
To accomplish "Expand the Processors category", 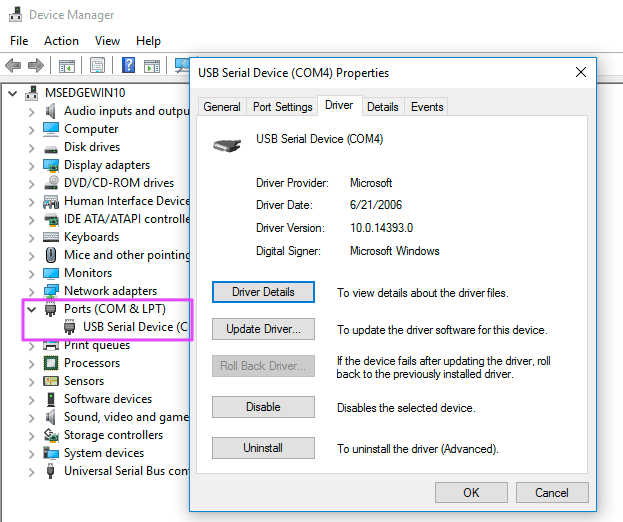I will point(31,364).
